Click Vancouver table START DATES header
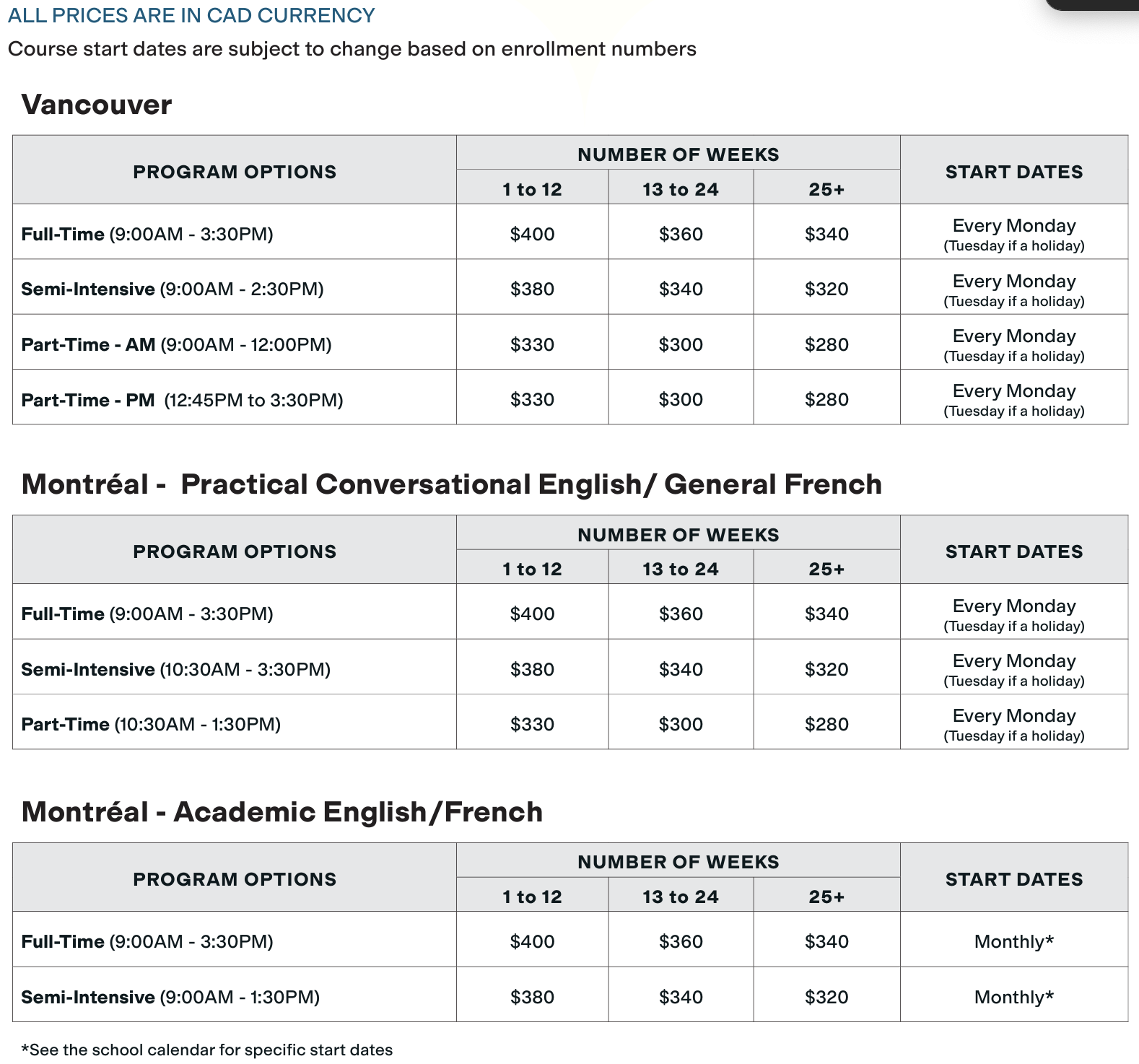This screenshot has height=1064, width=1139. (x=1013, y=172)
